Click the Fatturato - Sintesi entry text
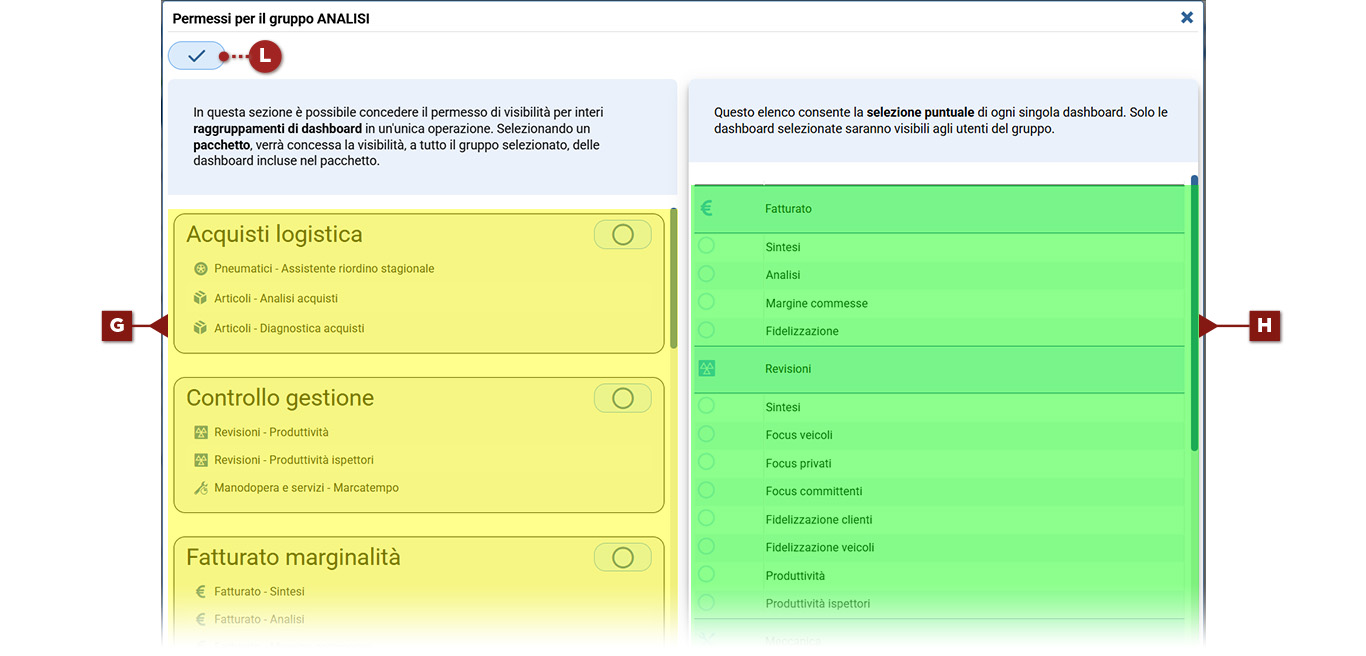 click(x=259, y=591)
